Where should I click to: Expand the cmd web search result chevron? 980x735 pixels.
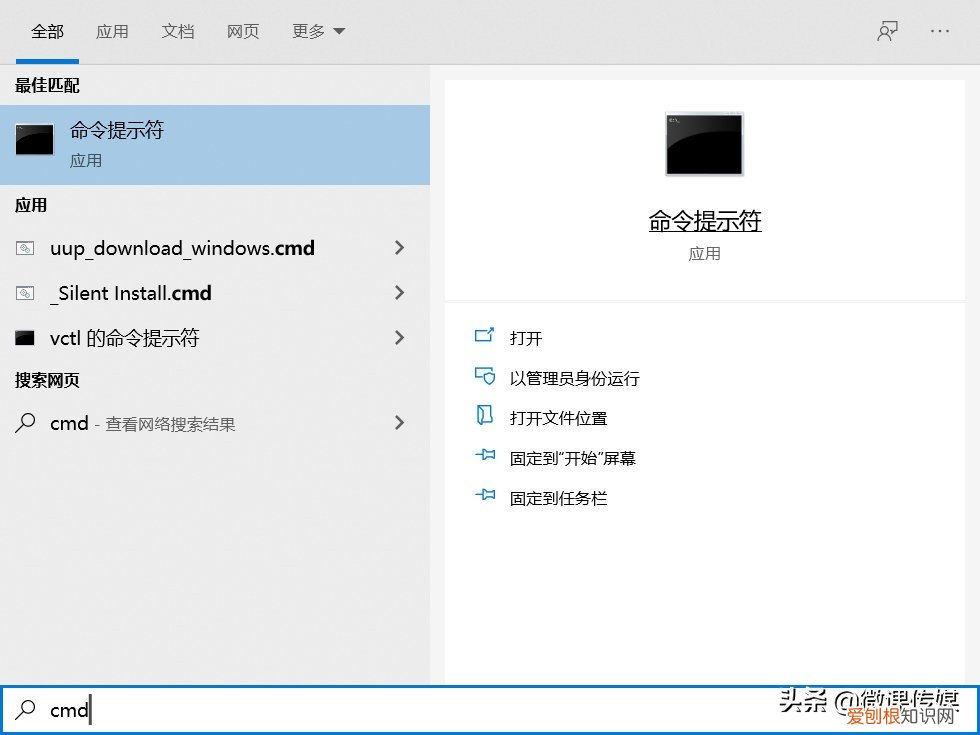click(x=399, y=423)
